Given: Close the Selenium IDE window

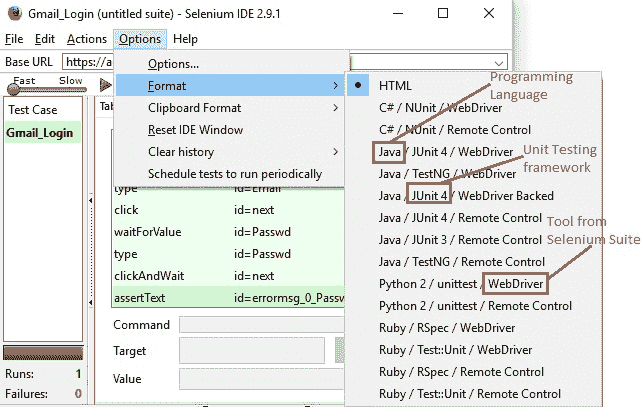Looking at the screenshot, I should click(x=489, y=14).
